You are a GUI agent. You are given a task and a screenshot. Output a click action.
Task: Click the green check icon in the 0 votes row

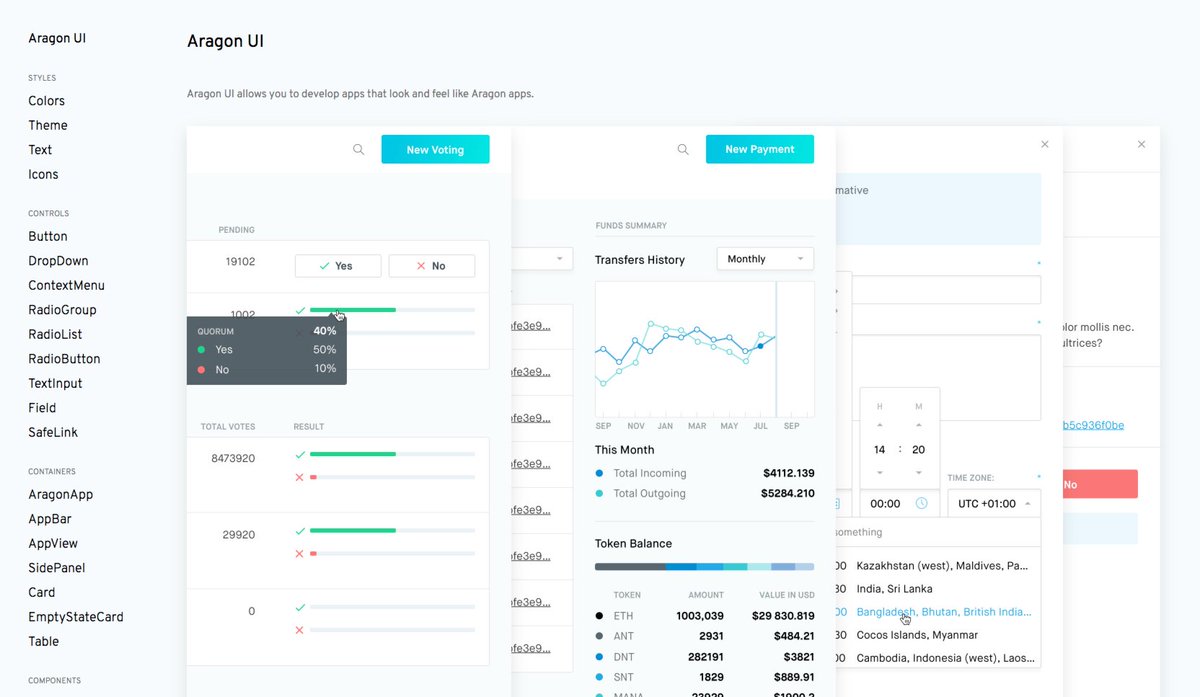point(300,607)
